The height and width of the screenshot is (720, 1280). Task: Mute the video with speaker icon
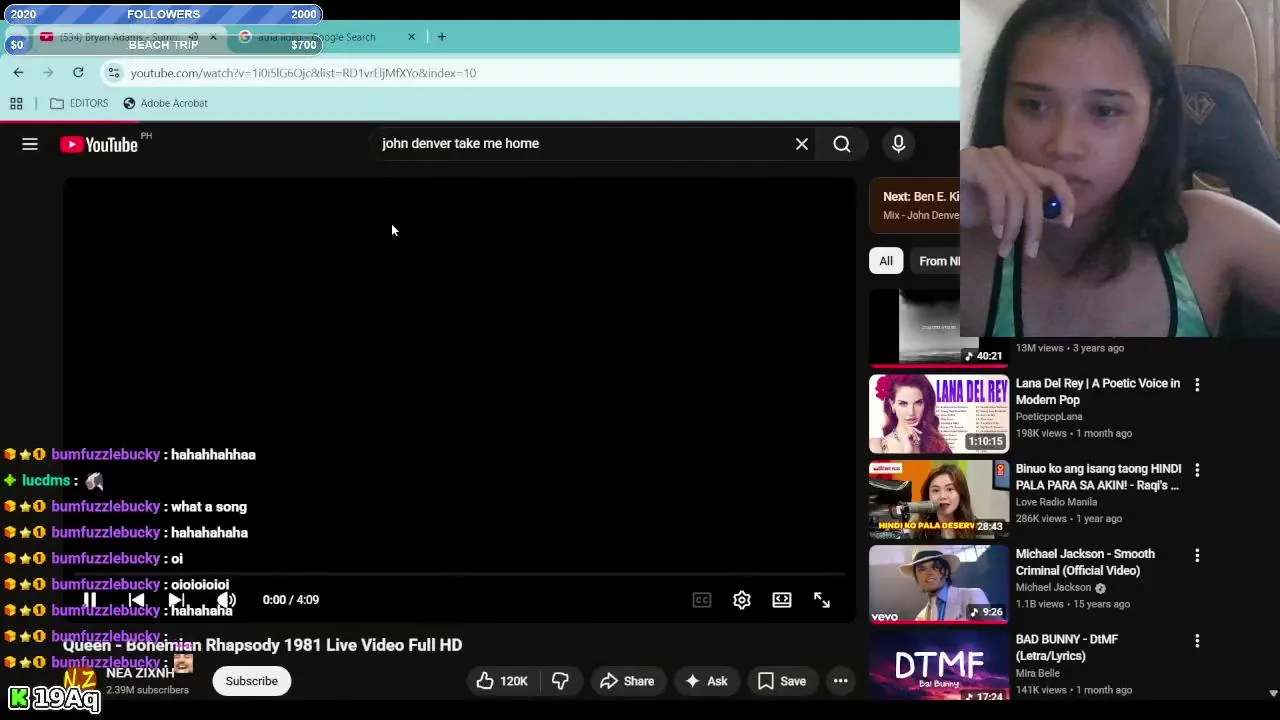227,600
